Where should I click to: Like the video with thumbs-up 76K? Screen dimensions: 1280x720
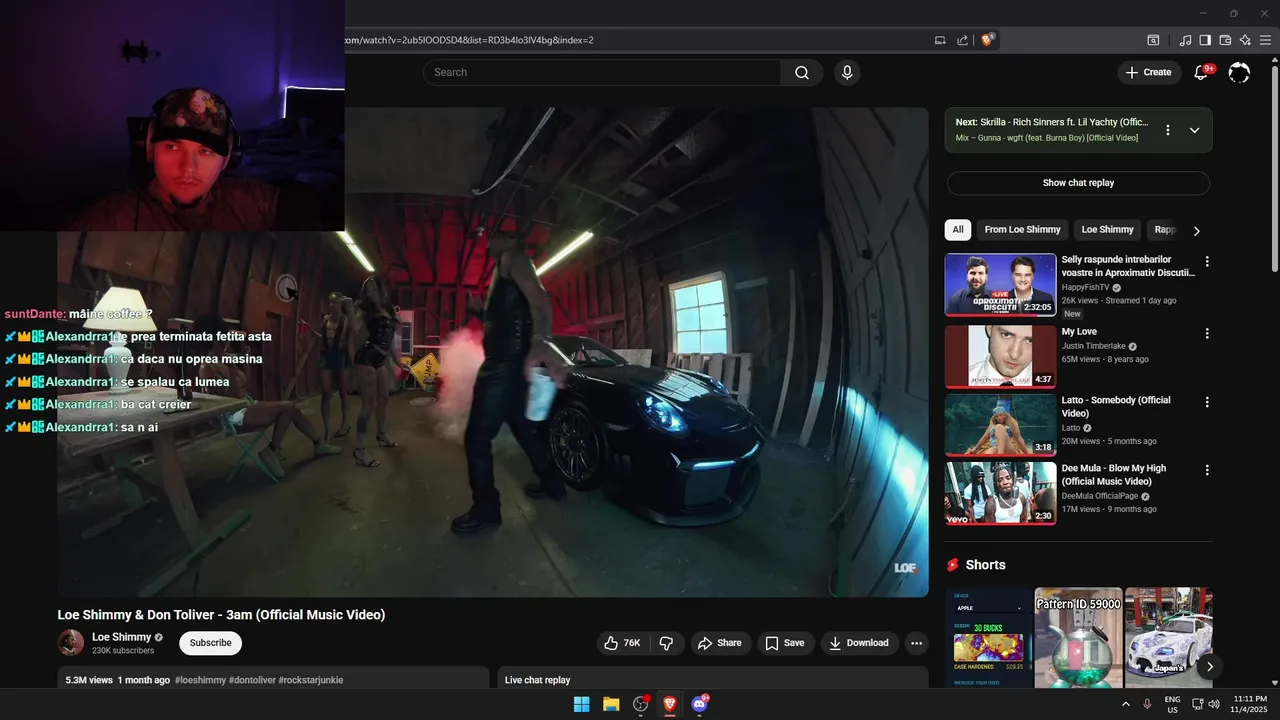click(x=622, y=643)
